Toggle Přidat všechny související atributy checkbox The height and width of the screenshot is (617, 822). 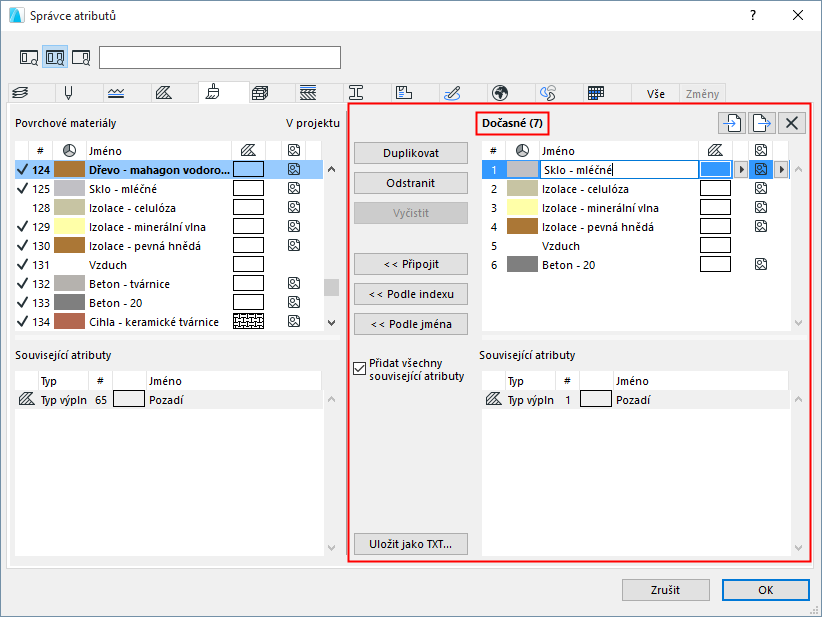(360, 369)
